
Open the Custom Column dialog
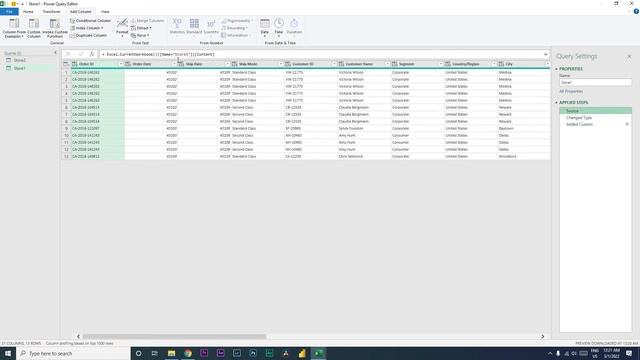[34, 28]
